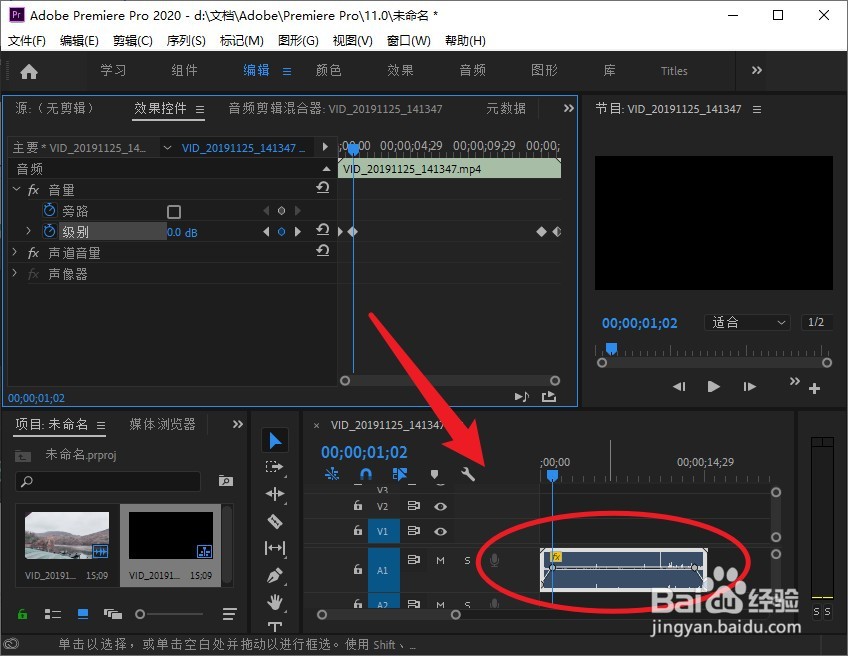Image resolution: width=848 pixels, height=656 pixels.
Task: Open the 文件(F) menu
Action: tap(26, 41)
